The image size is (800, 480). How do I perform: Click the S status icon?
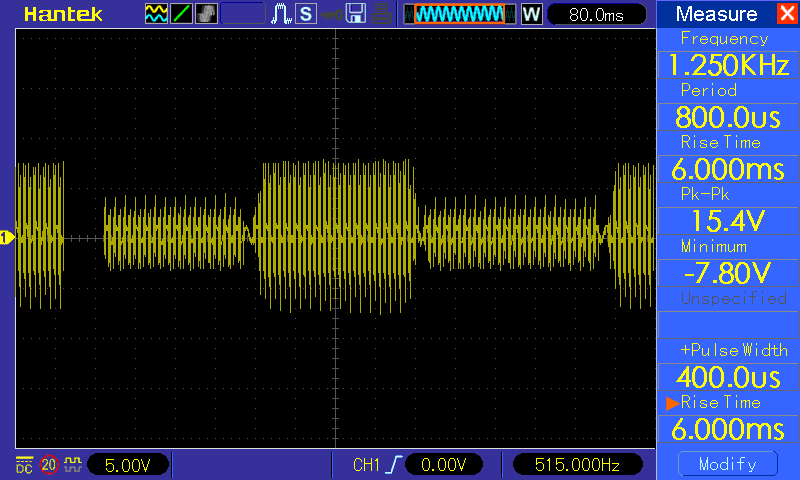click(306, 14)
